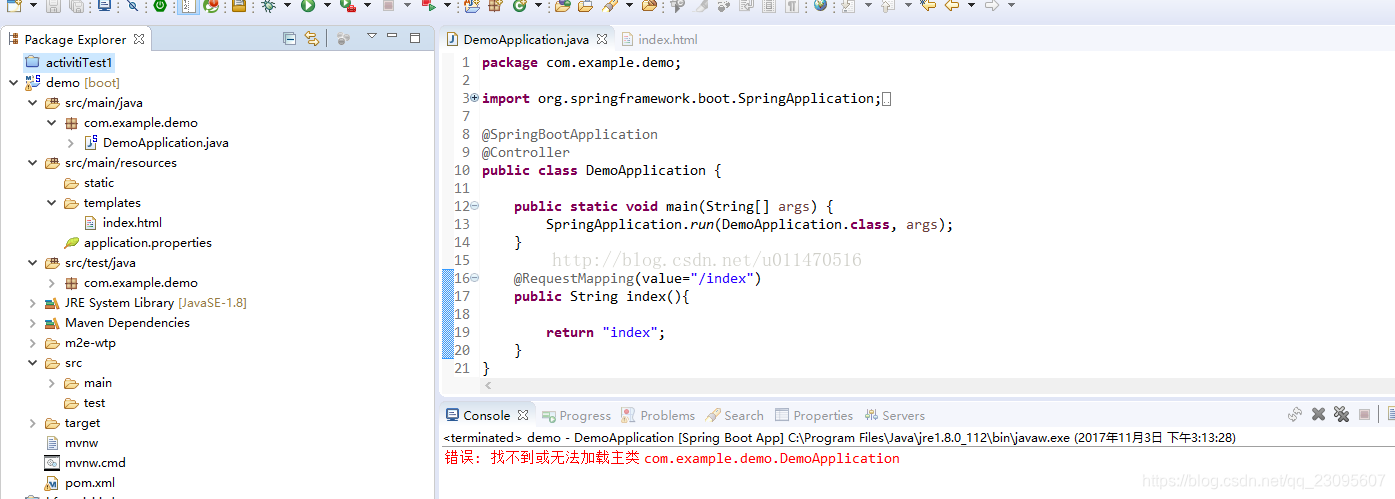The width and height of the screenshot is (1395, 499).
Task: Click the globe Open Web Browser icon
Action: pyautogui.click(x=820, y=6)
